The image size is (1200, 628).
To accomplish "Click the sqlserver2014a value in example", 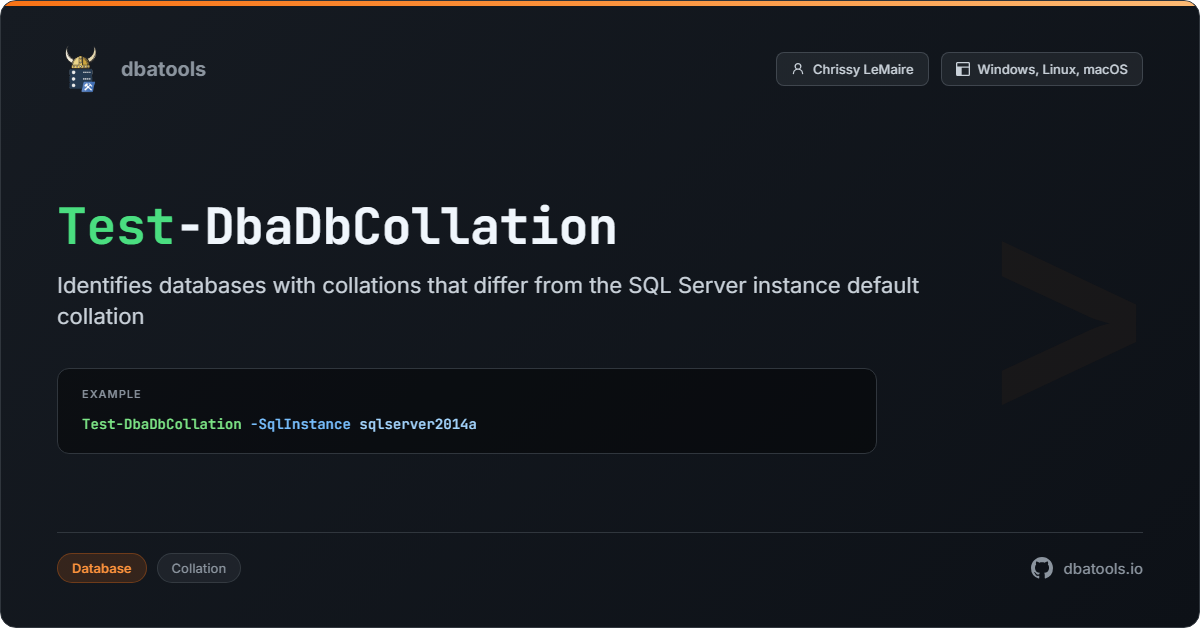I will click(x=418, y=424).
